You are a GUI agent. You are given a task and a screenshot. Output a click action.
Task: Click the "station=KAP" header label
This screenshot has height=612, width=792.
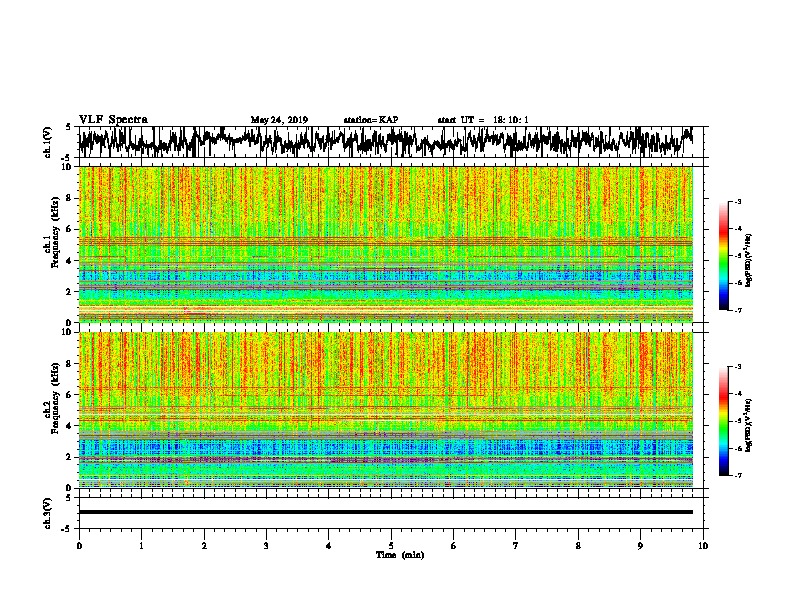tap(371, 120)
